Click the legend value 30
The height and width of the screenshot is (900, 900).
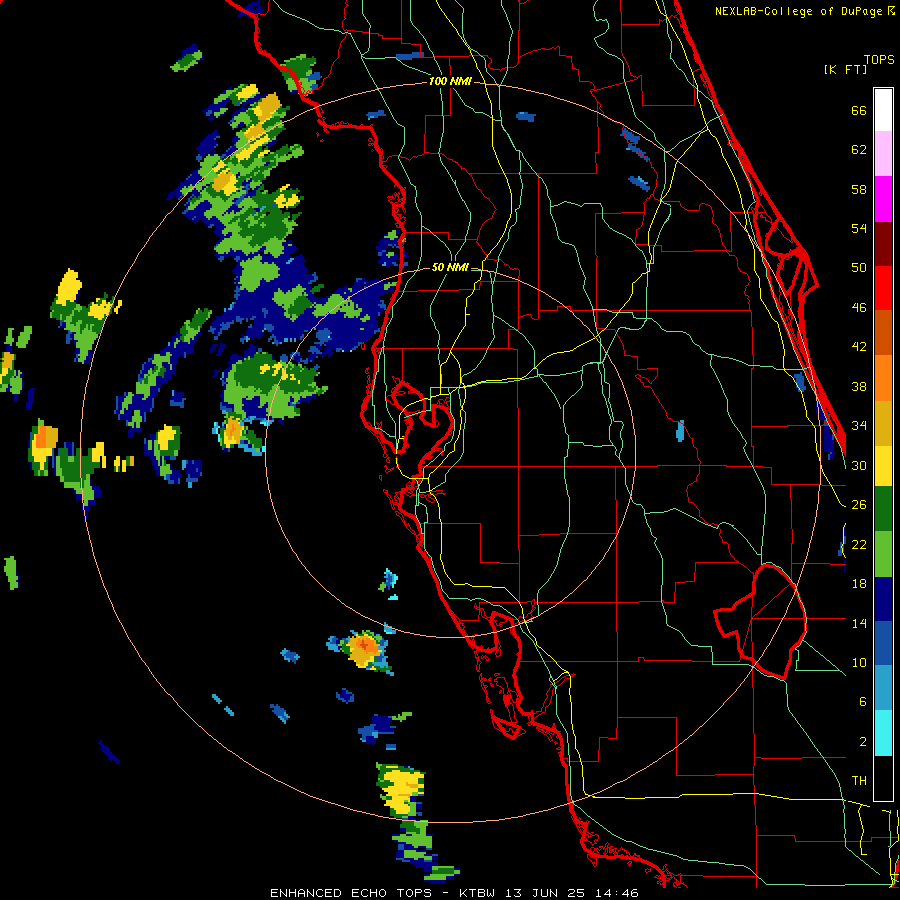point(859,465)
